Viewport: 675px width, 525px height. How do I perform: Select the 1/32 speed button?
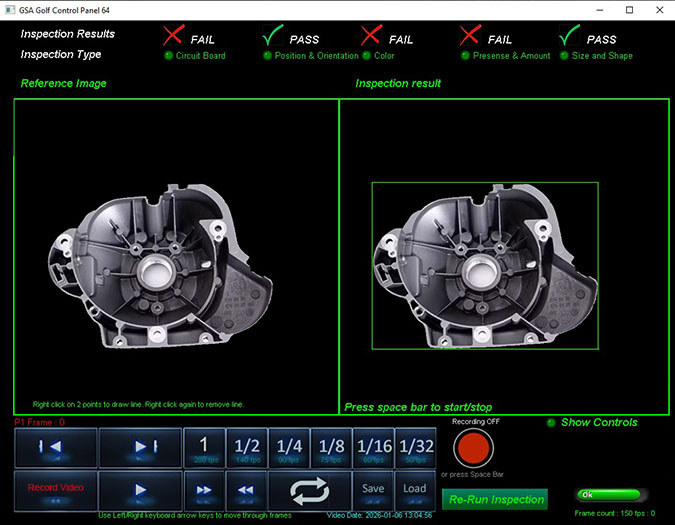click(416, 447)
